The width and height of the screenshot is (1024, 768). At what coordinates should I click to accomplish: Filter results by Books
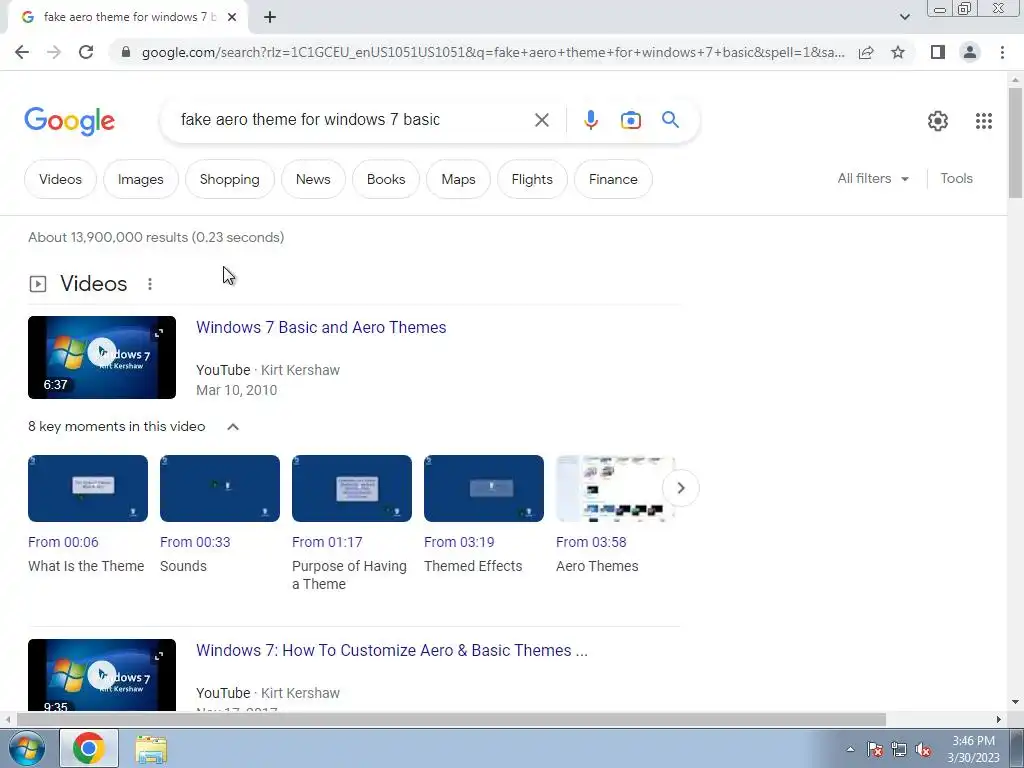386,179
